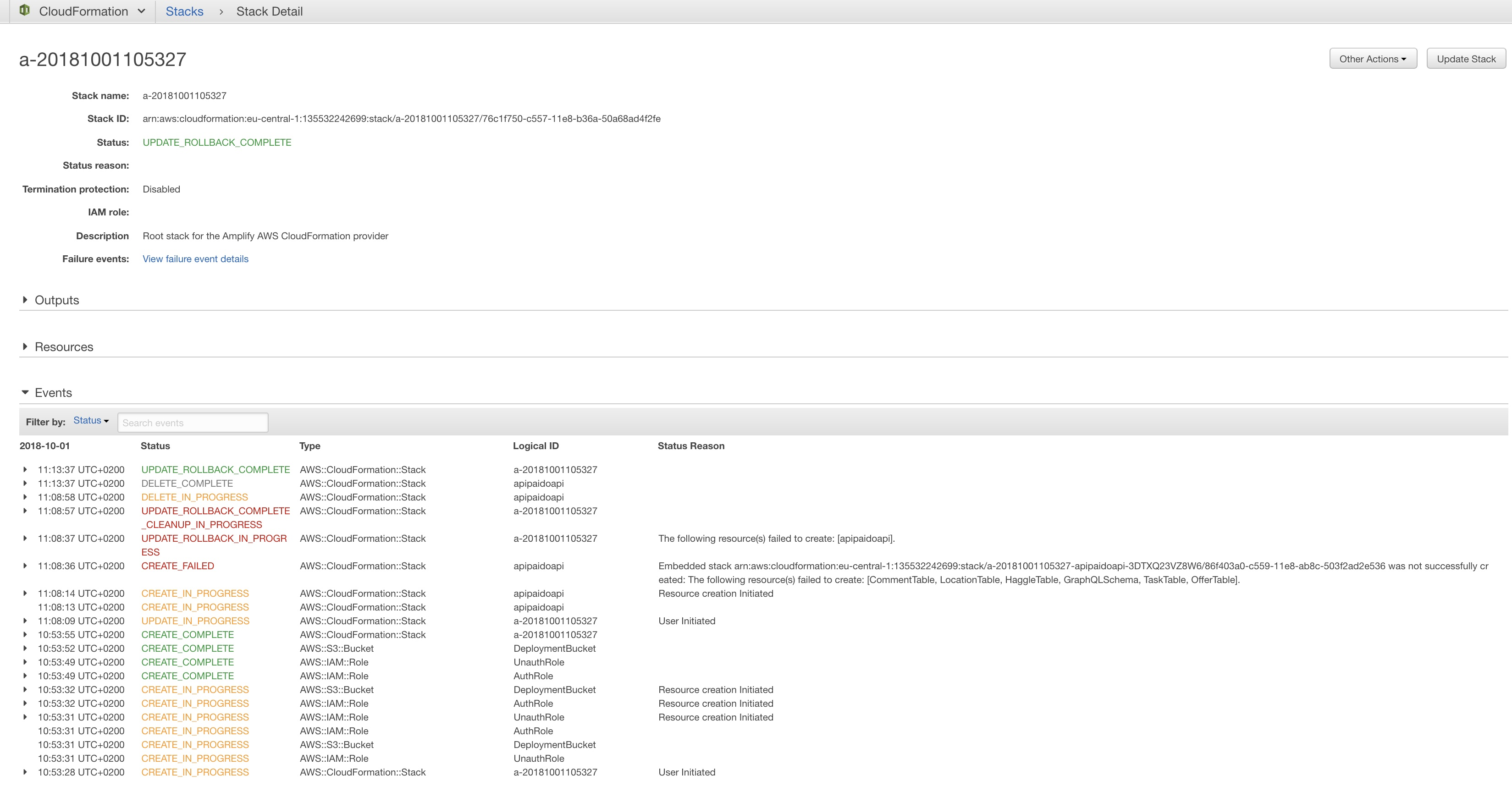The image size is (1512, 803).
Task: Click the CloudFormation service icon
Action: point(24,10)
